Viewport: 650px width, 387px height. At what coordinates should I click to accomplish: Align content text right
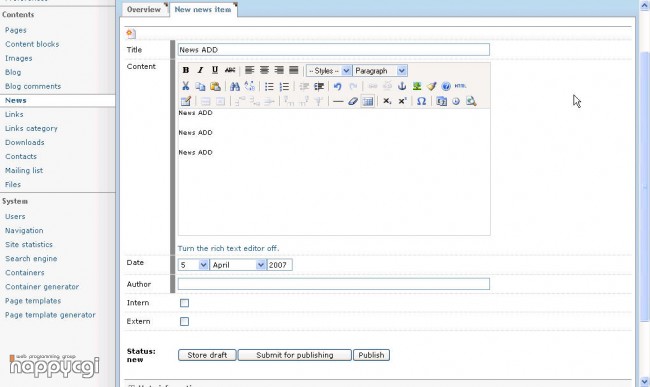click(279, 70)
